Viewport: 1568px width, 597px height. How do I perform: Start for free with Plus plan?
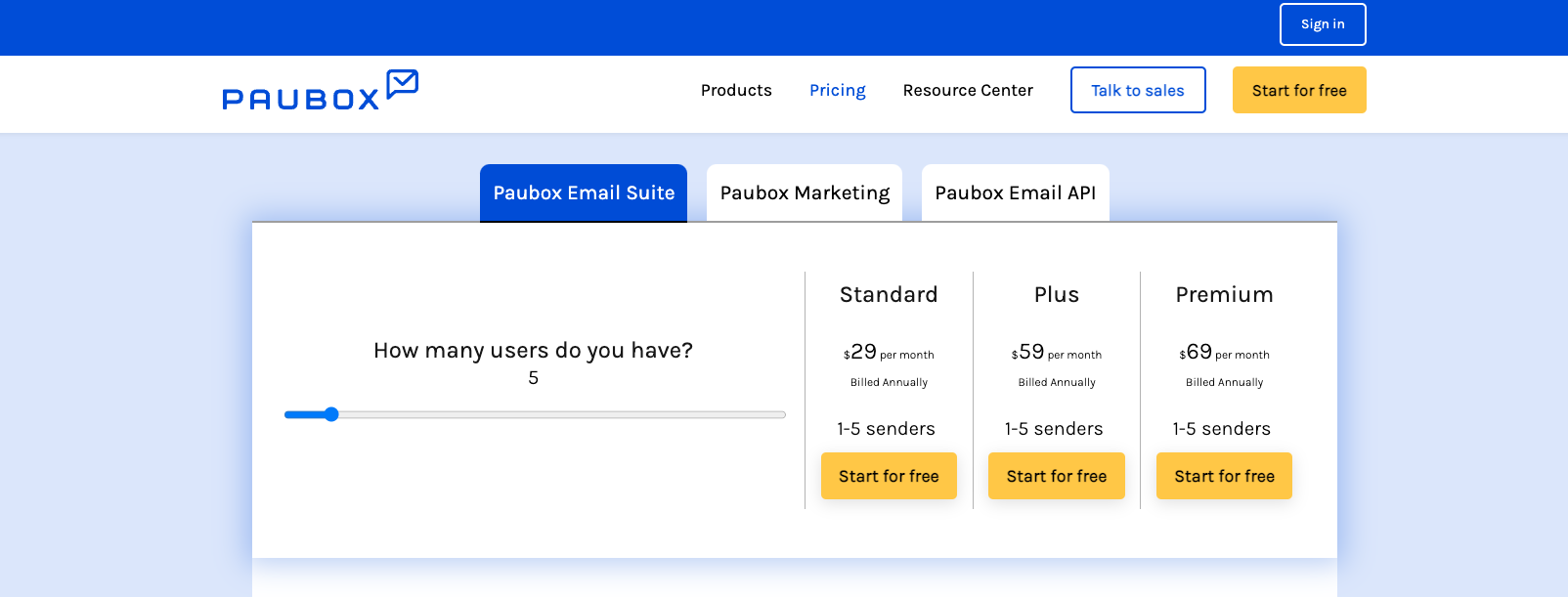click(x=1057, y=476)
